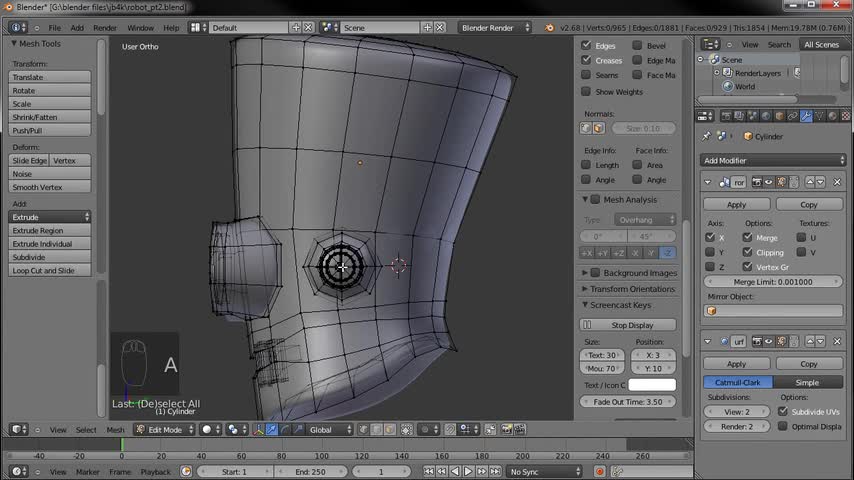Open the Modifiers tab wrench icon
This screenshot has width=854, height=480.
(x=806, y=116)
